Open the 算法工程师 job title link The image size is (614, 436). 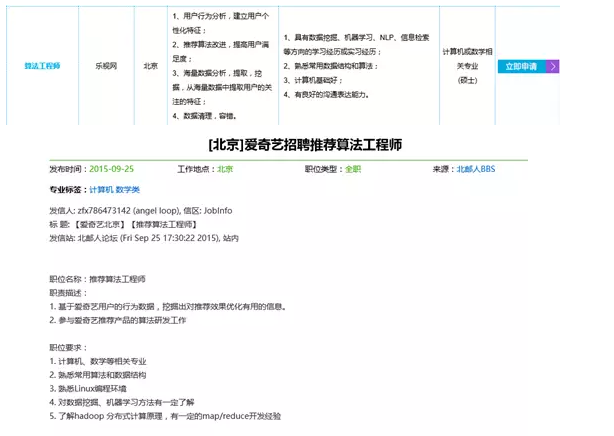click(x=42, y=66)
